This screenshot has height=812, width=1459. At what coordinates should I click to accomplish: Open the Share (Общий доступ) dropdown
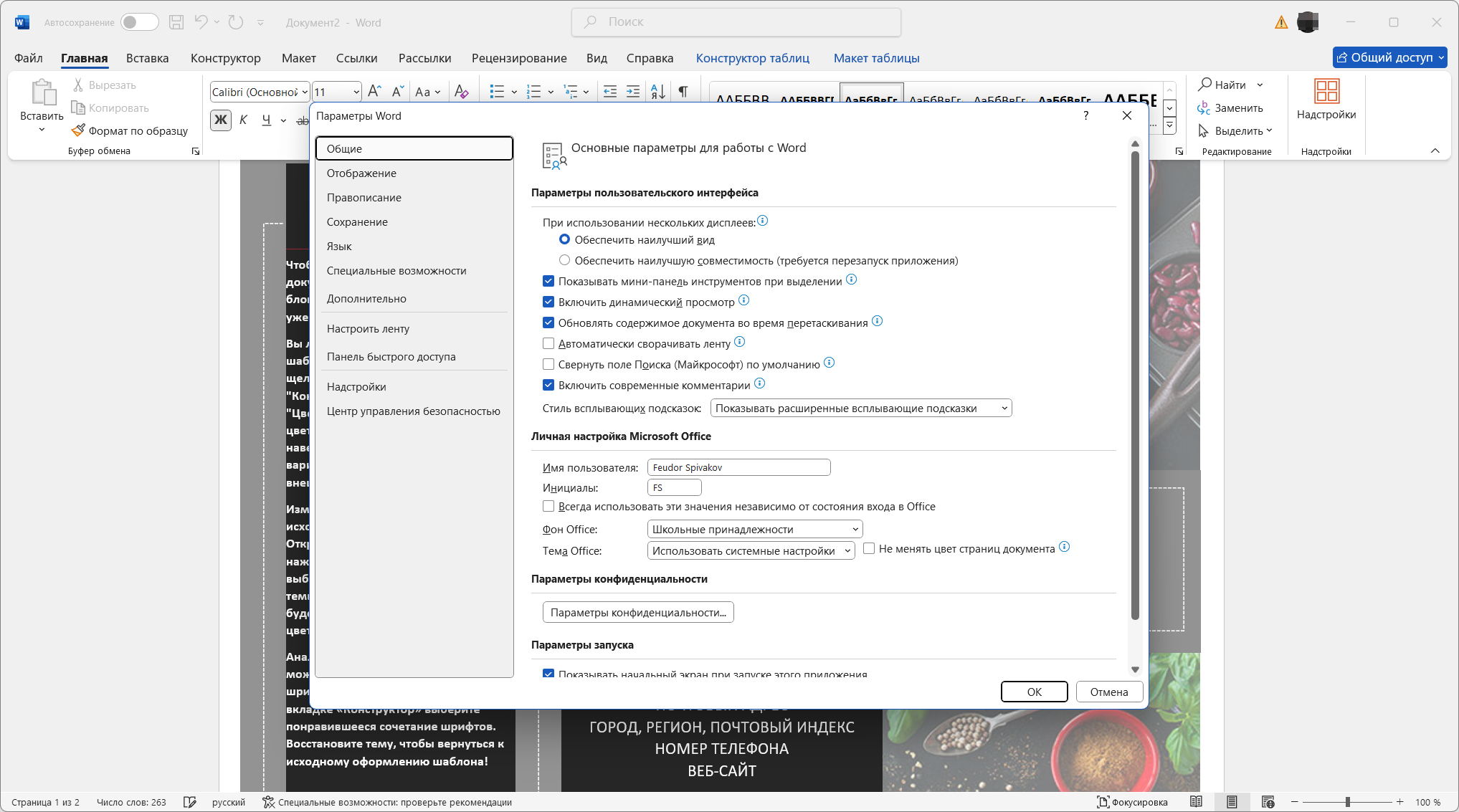pos(1390,57)
